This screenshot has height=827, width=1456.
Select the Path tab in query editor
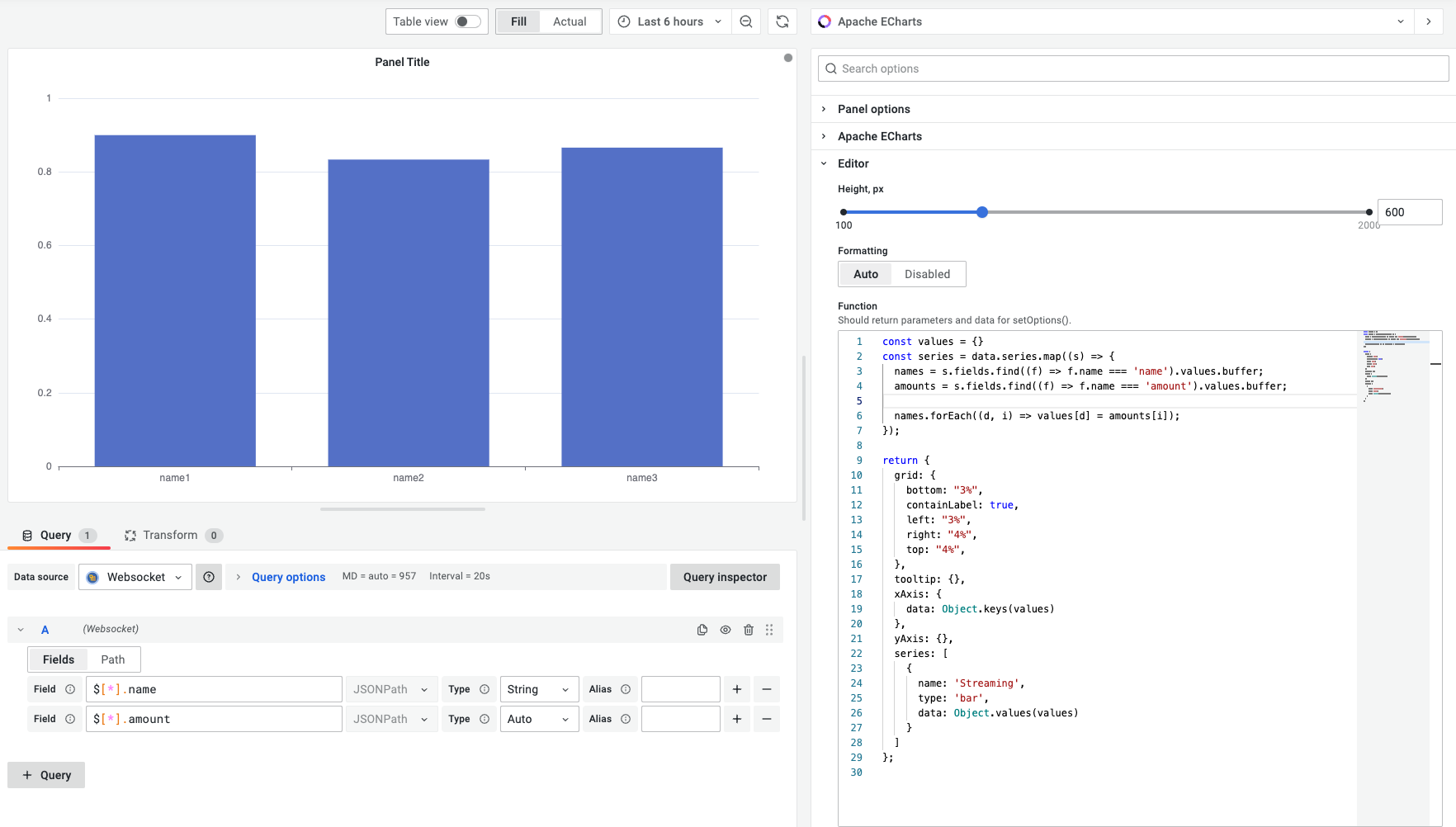pyautogui.click(x=113, y=659)
